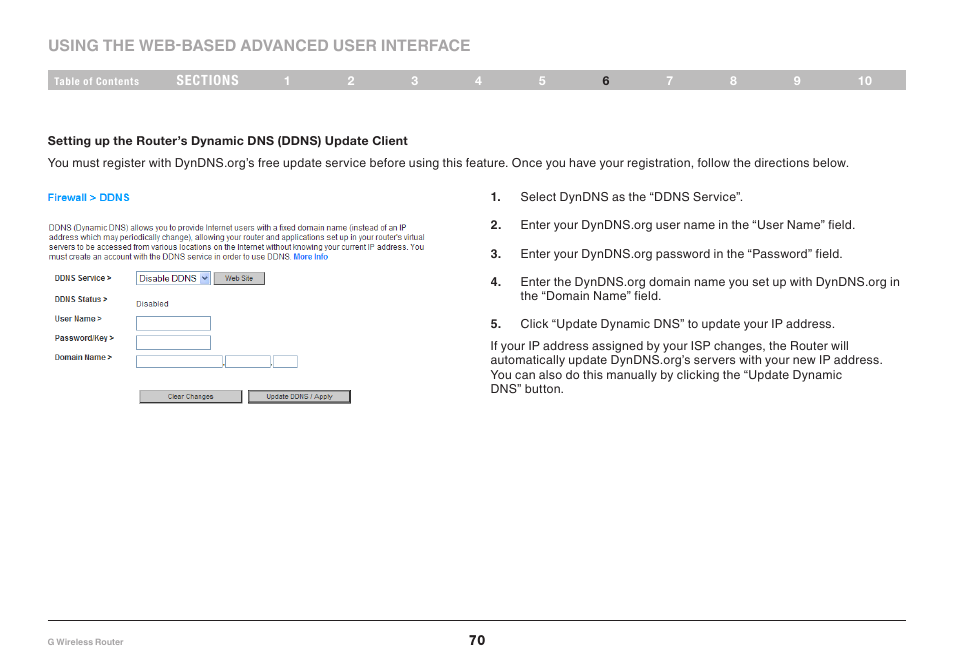Go to section 8
Screen dimensions: 954x668
click(733, 81)
